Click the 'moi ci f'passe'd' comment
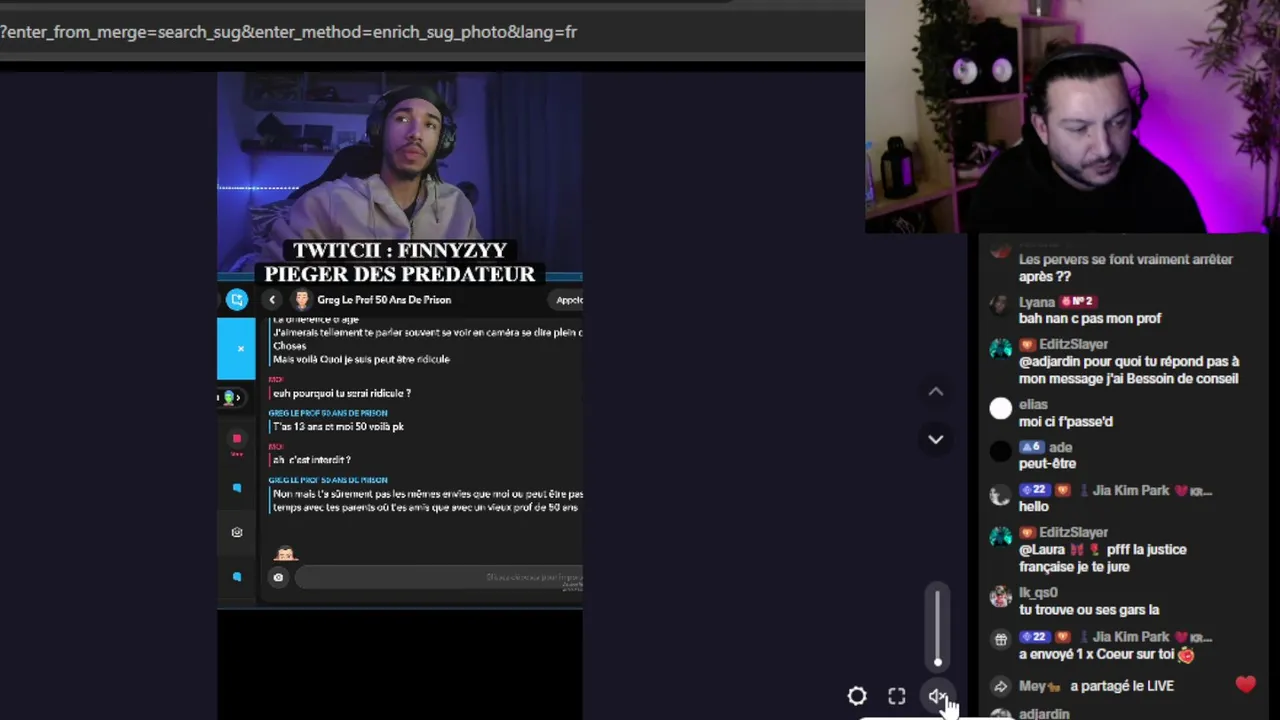Image resolution: width=1280 pixels, height=720 pixels. tap(1066, 422)
